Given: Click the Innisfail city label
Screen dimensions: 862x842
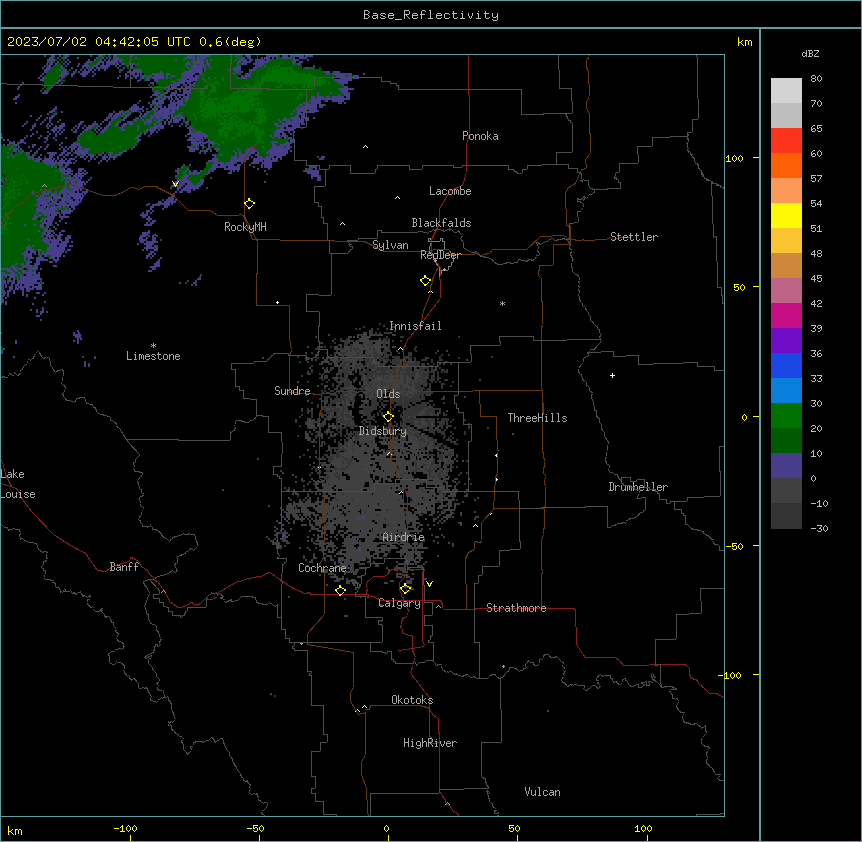Looking at the screenshot, I should coord(415,326).
